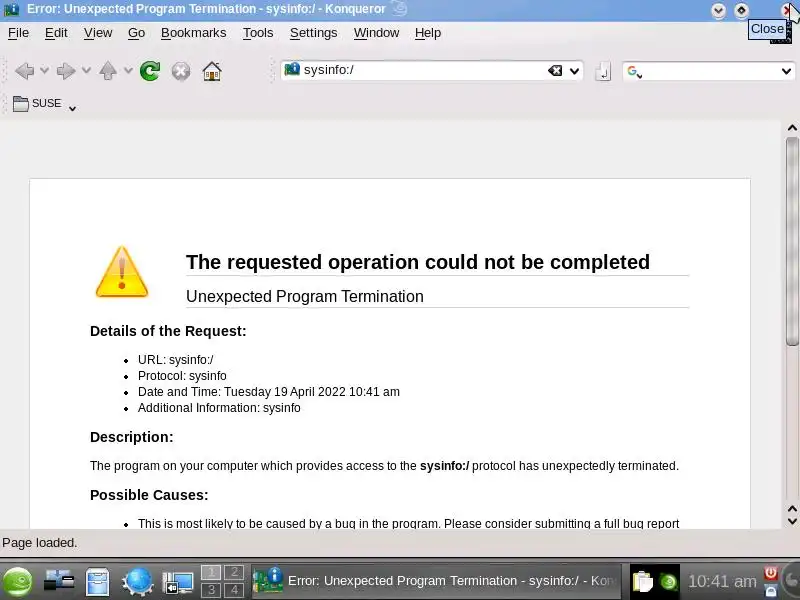The width and height of the screenshot is (800, 600).
Task: Click into the Google search field
Action: coord(711,71)
